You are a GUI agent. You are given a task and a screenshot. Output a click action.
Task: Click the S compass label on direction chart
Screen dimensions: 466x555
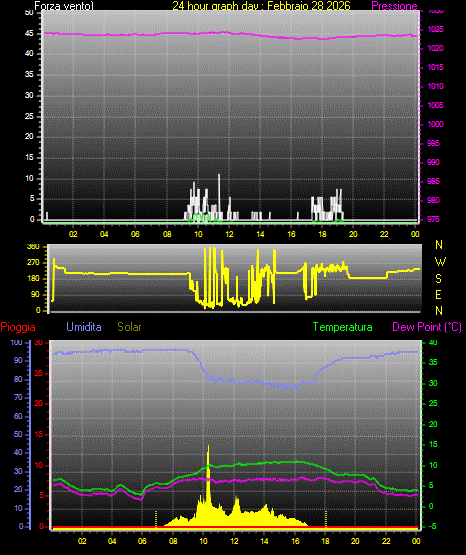click(438, 279)
